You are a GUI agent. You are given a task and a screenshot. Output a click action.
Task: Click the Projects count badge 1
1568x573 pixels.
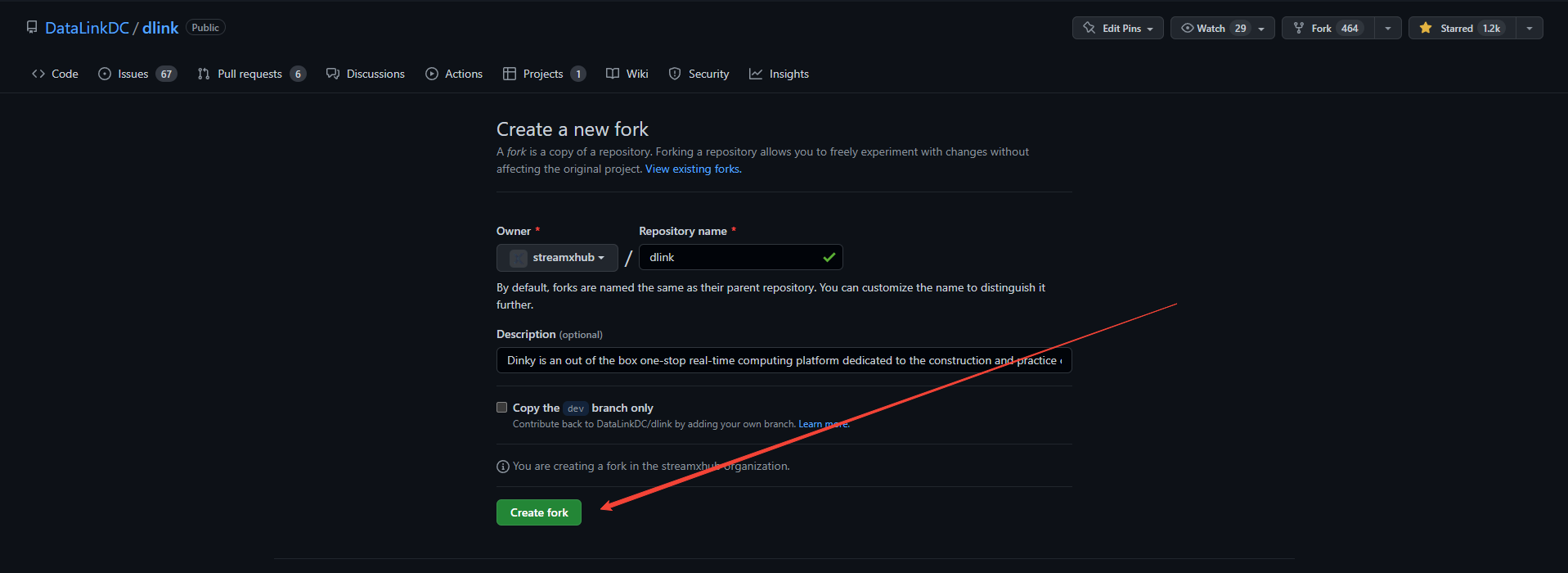[578, 74]
